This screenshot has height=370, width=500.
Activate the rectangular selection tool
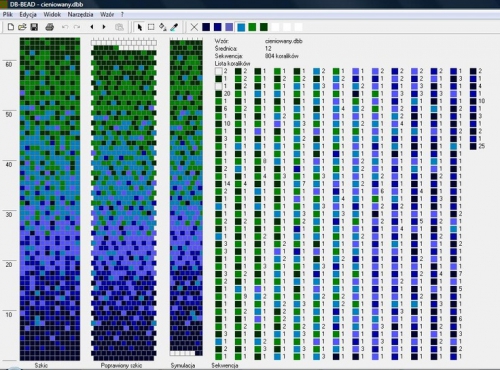[x=151, y=27]
